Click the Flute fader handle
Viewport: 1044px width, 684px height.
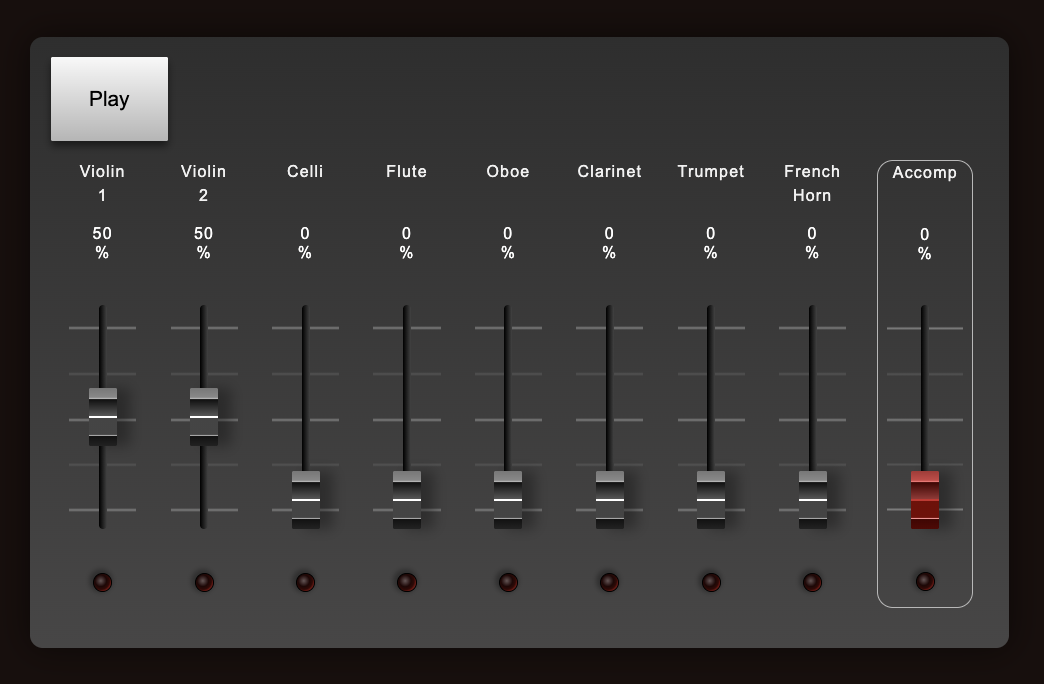[407, 499]
